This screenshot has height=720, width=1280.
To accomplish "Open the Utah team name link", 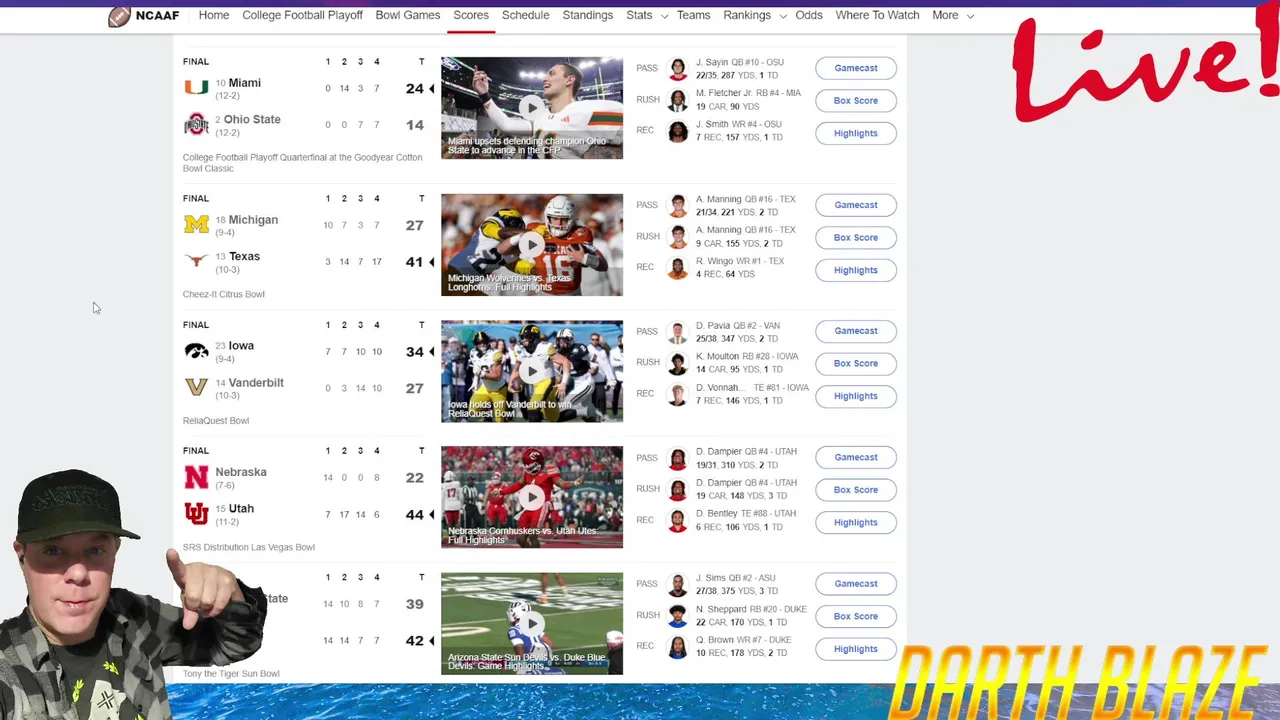I will 241,508.
